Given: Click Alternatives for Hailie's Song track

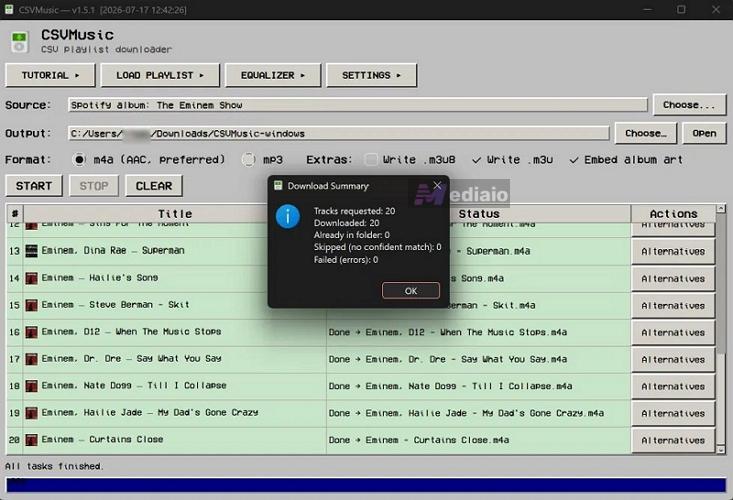Looking at the screenshot, I should [673, 279].
